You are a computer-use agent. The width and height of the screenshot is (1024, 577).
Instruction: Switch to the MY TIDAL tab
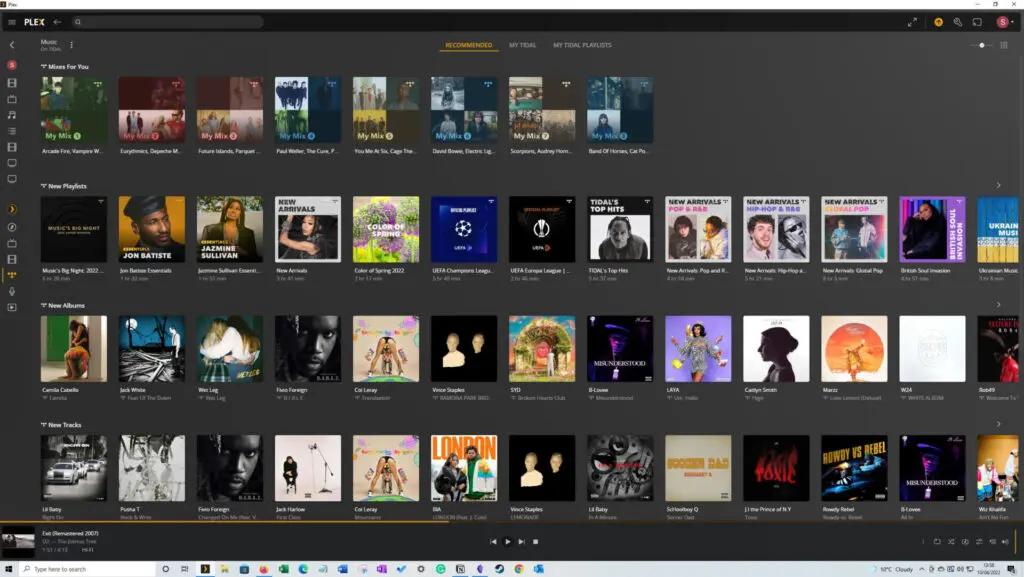click(x=522, y=45)
